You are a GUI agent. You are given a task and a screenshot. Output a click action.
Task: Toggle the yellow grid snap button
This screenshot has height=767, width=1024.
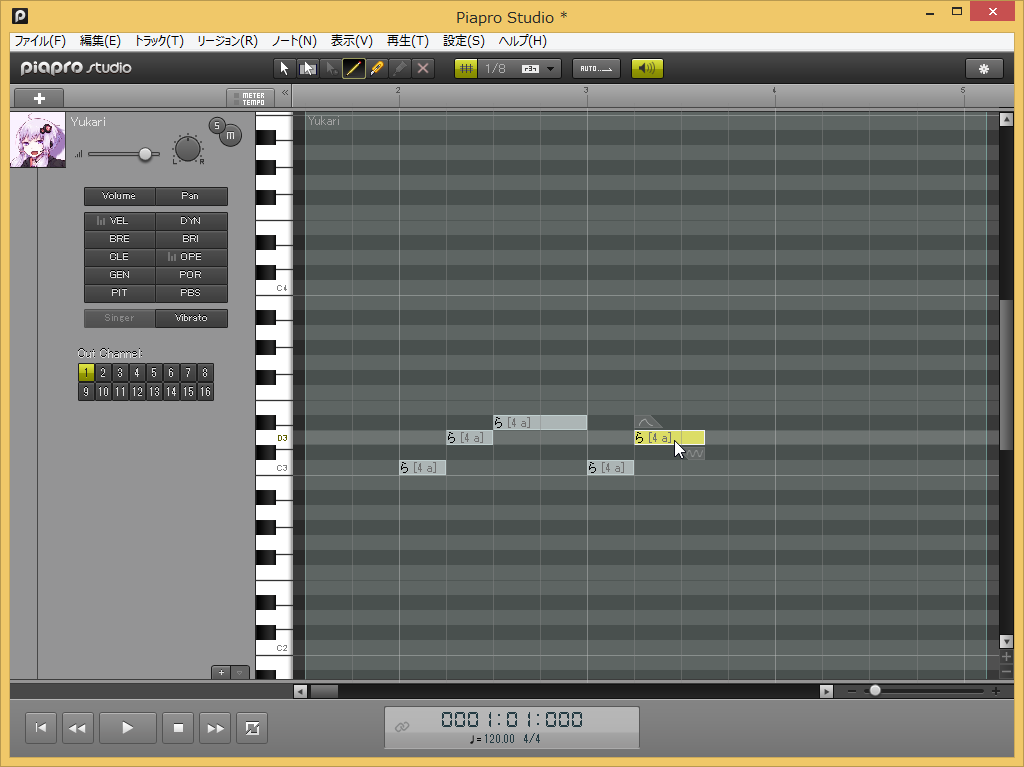coord(466,69)
